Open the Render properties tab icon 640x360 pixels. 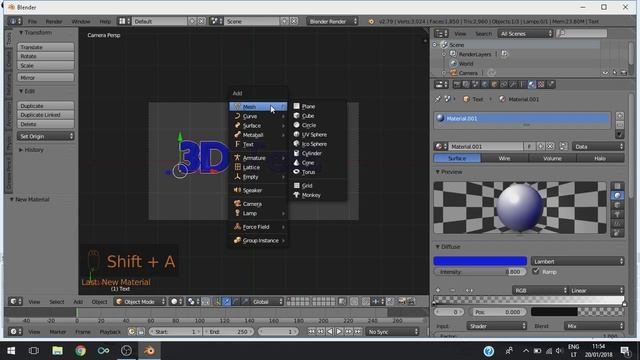pyautogui.click(x=457, y=84)
